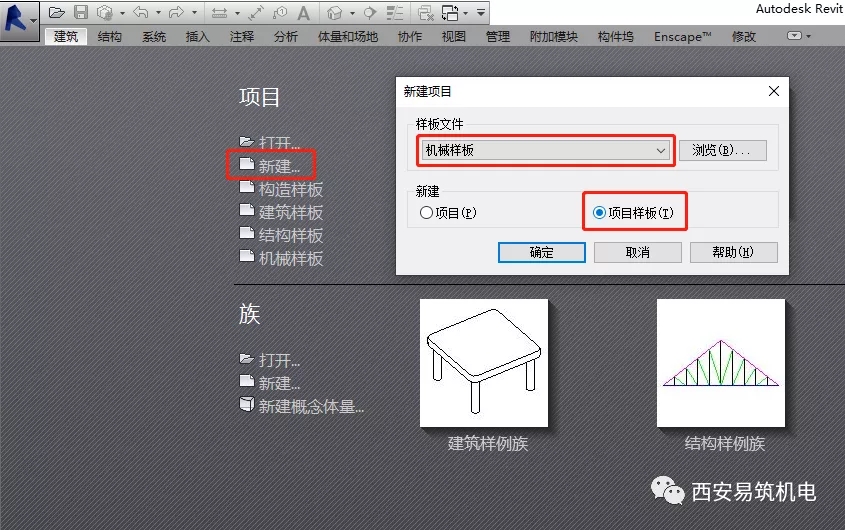Click the Undo arrow icon
Viewport: 845px width, 530px height.
click(141, 12)
